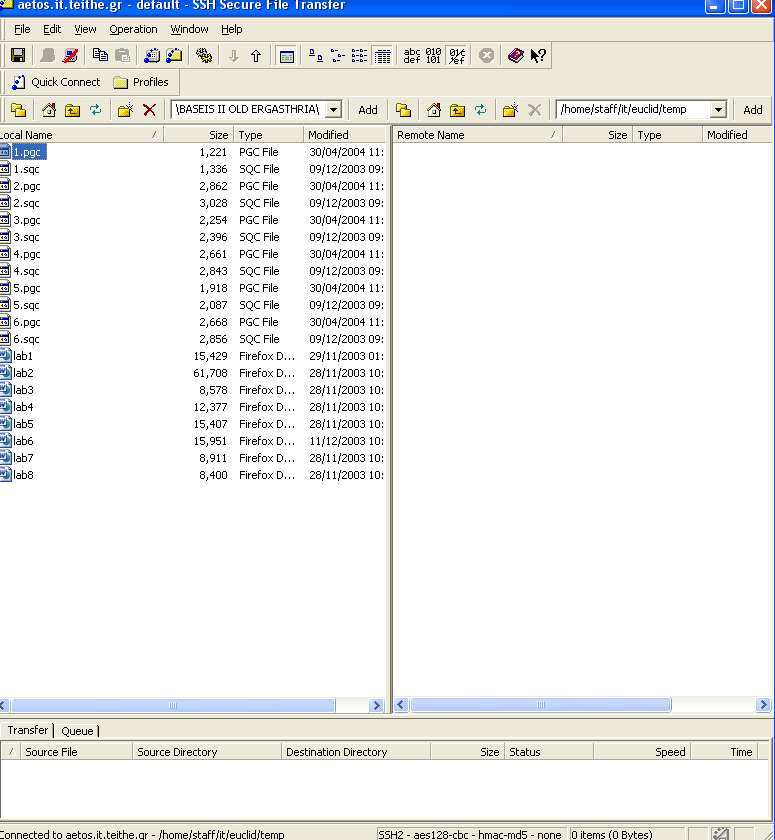Screen dimensions: 775x840
Task: Select file 2.pgc
Action: tap(27, 186)
